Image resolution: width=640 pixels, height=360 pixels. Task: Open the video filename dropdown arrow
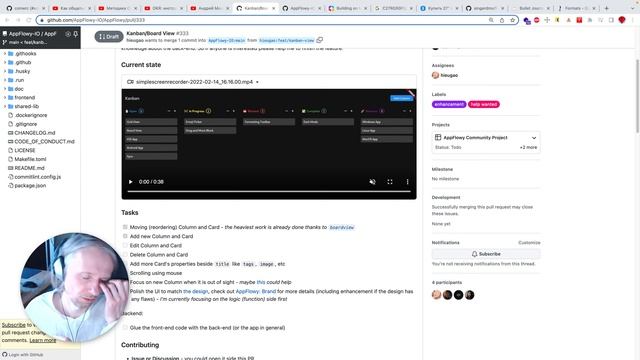pyautogui.click(x=257, y=82)
